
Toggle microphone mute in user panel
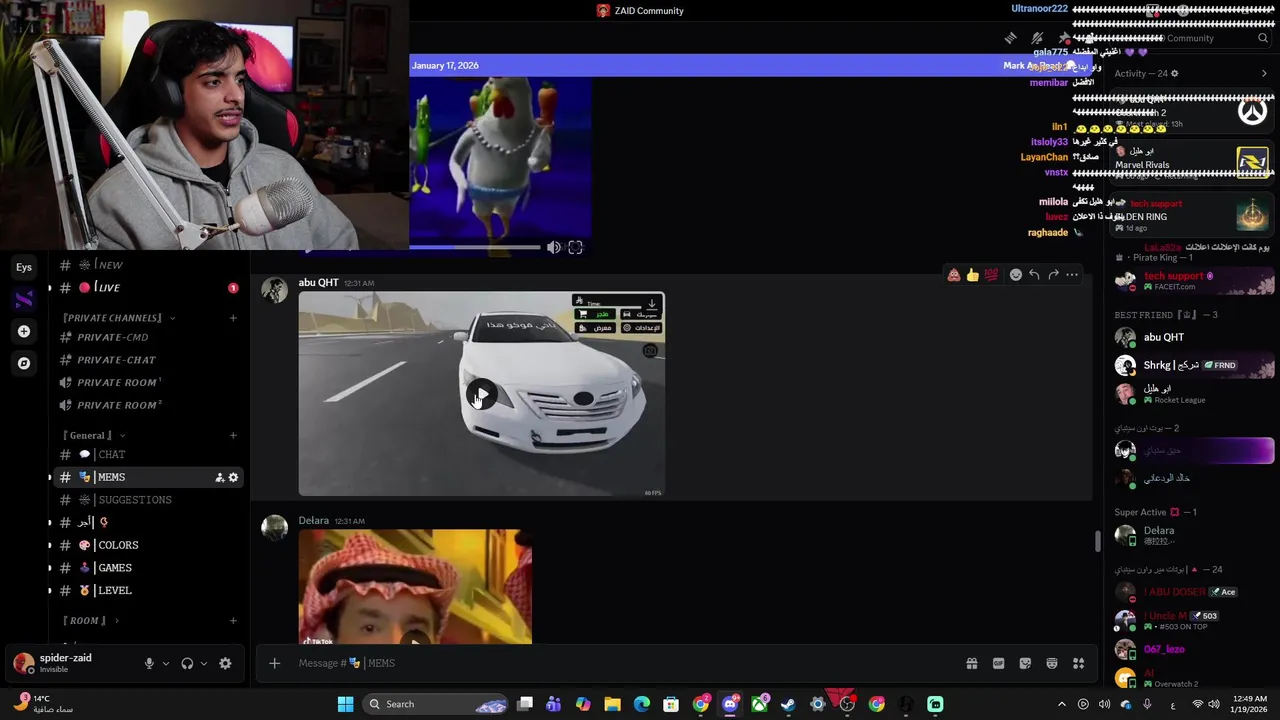tap(149, 663)
